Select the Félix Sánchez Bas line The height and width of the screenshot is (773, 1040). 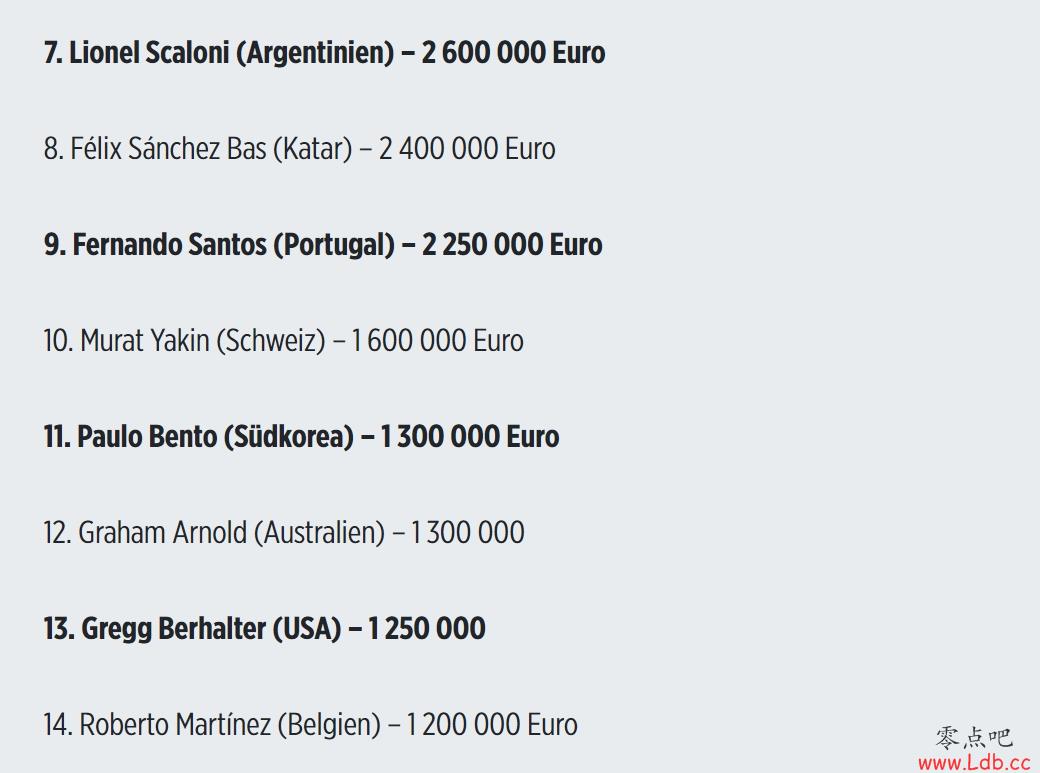(300, 149)
